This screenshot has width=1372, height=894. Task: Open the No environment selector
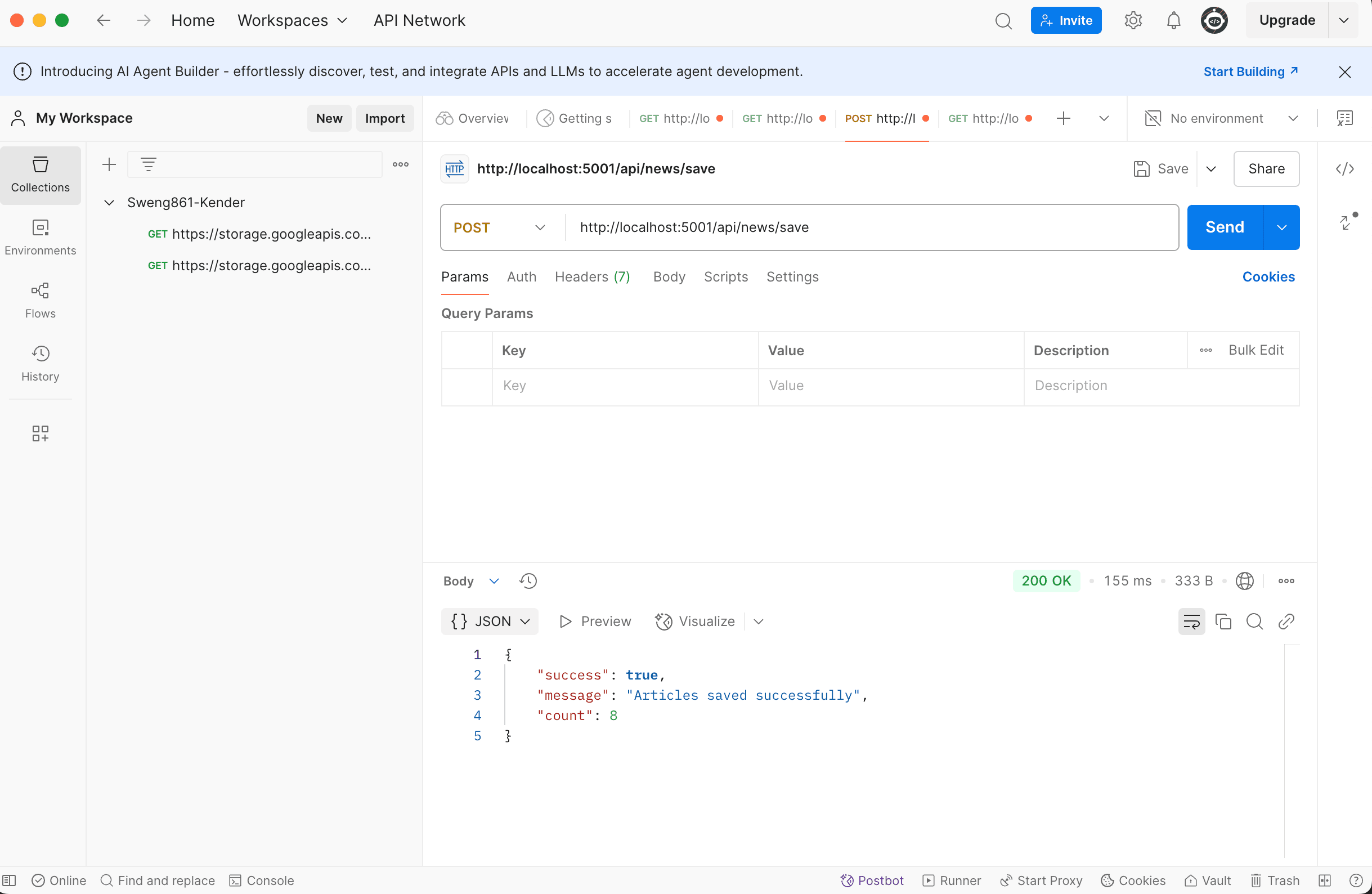(x=1222, y=118)
